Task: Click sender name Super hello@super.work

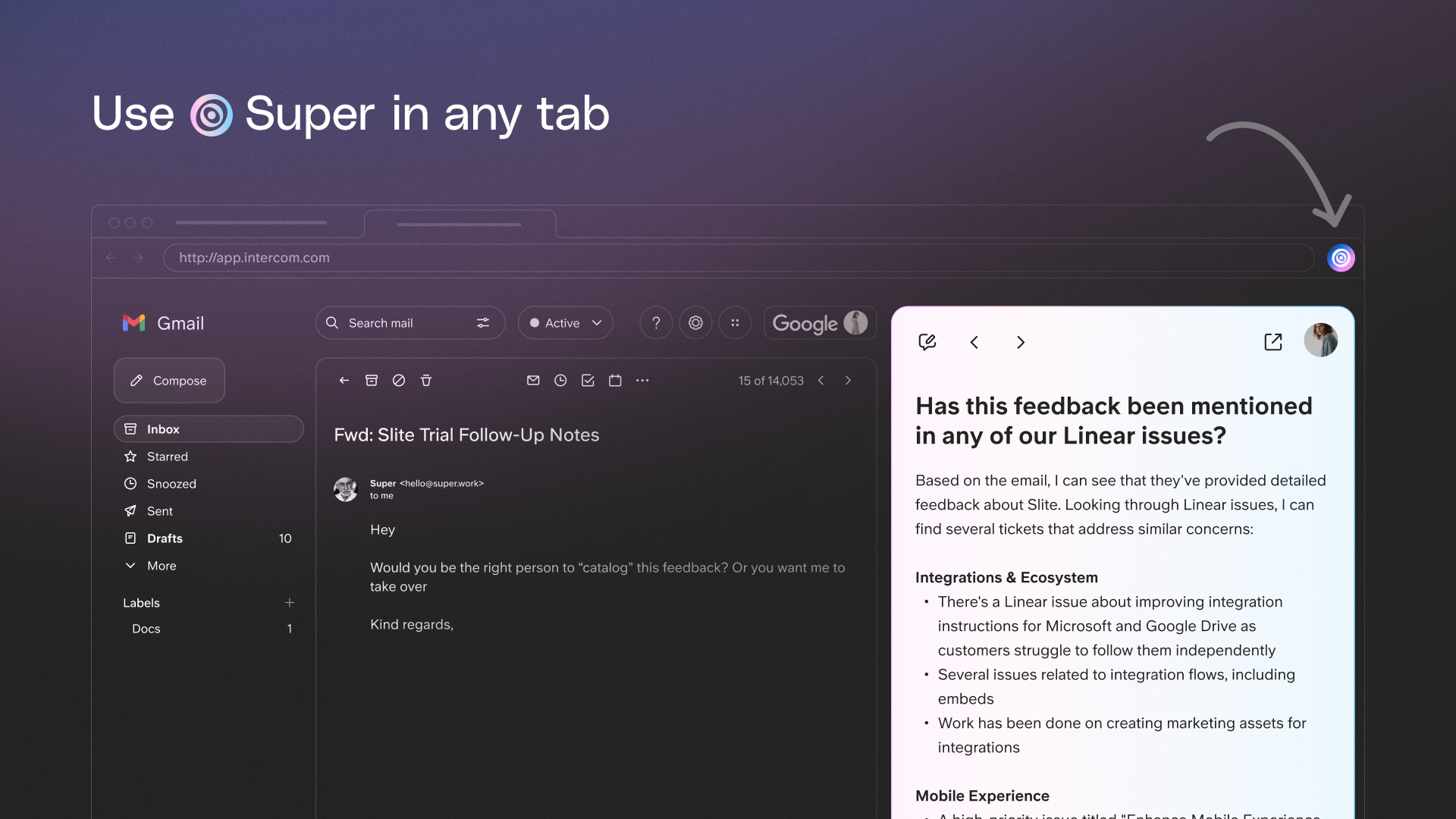Action: [426, 484]
